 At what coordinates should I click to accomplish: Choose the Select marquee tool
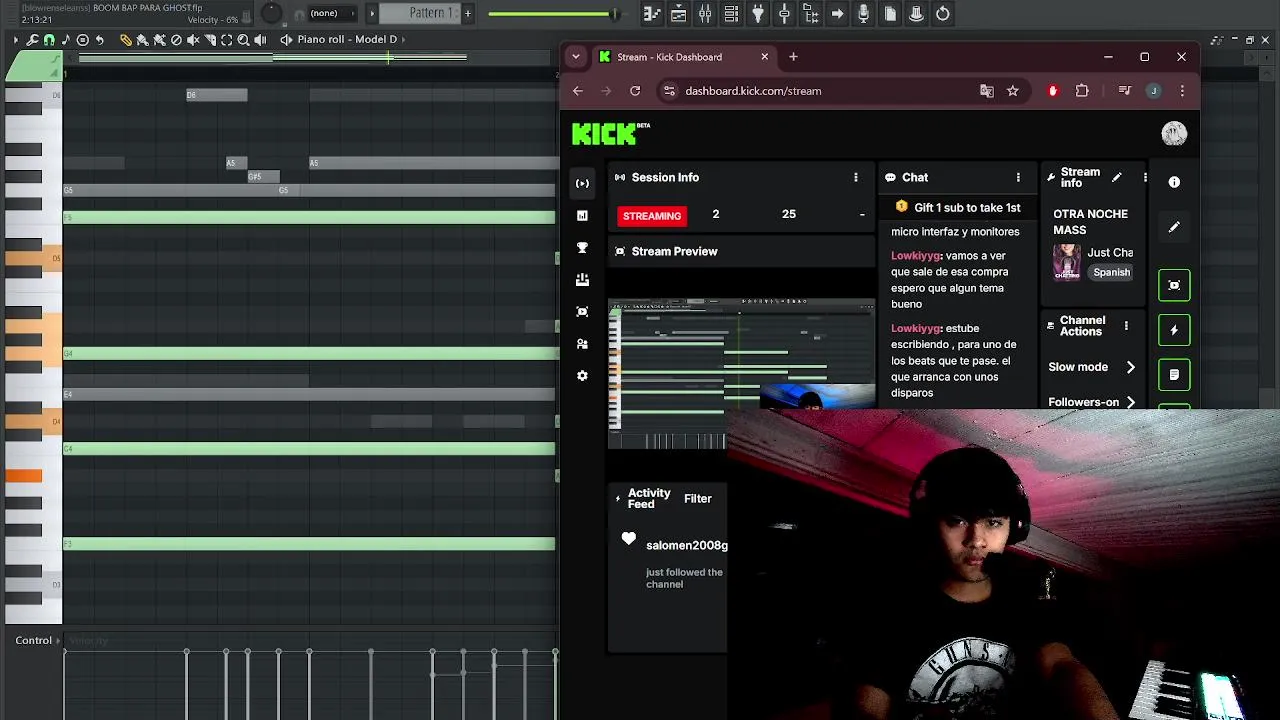pos(227,40)
